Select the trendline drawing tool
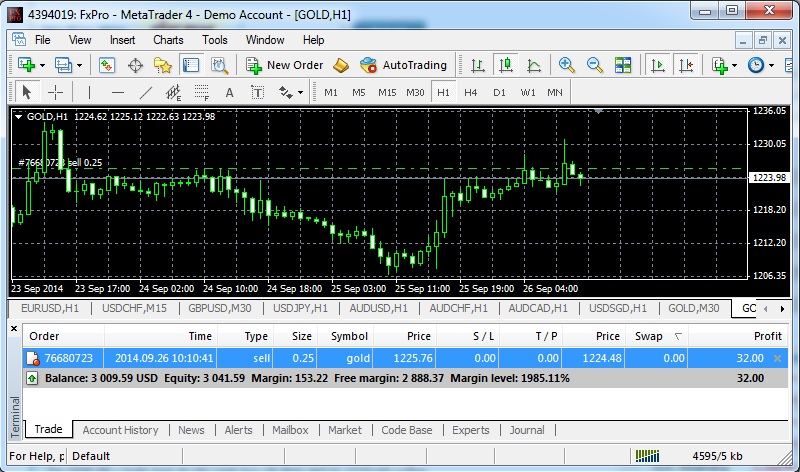Viewport: 800px width, 472px height. point(146,92)
